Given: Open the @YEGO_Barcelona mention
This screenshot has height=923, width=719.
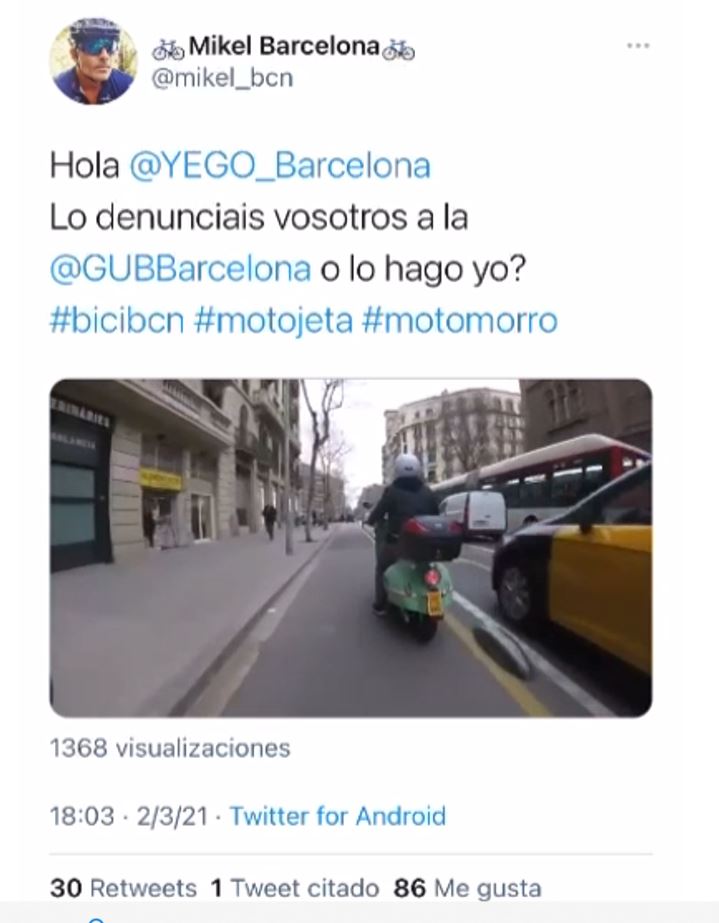Looking at the screenshot, I should pos(280,166).
